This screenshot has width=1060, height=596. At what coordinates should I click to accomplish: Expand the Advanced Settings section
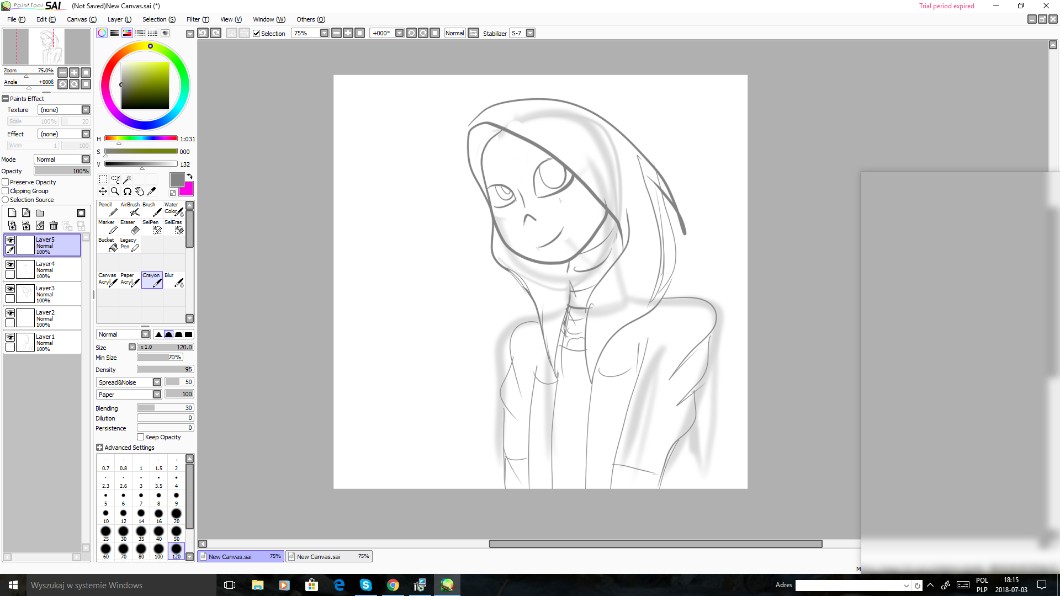100,448
